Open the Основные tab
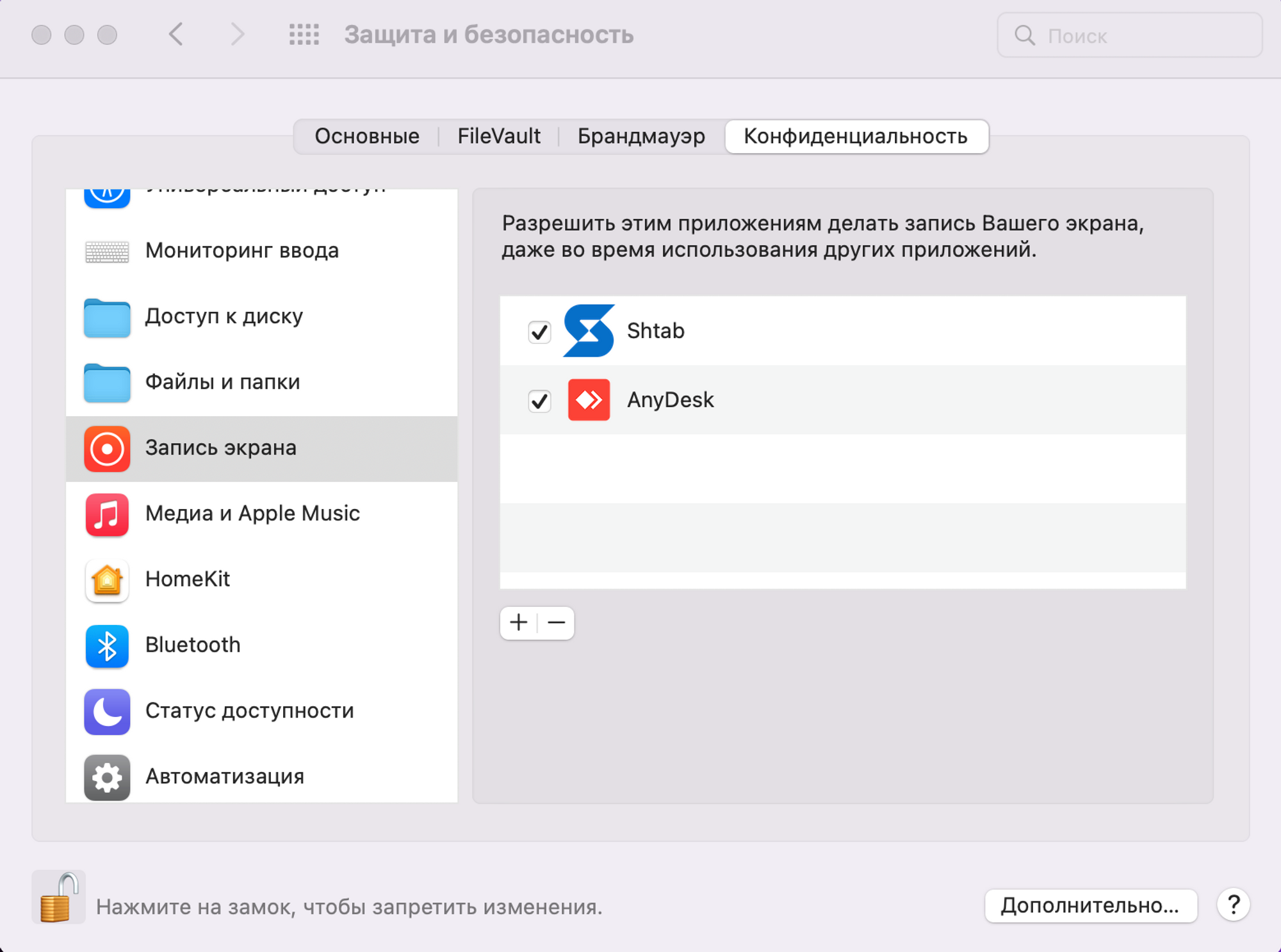This screenshot has width=1281, height=952. point(367,136)
